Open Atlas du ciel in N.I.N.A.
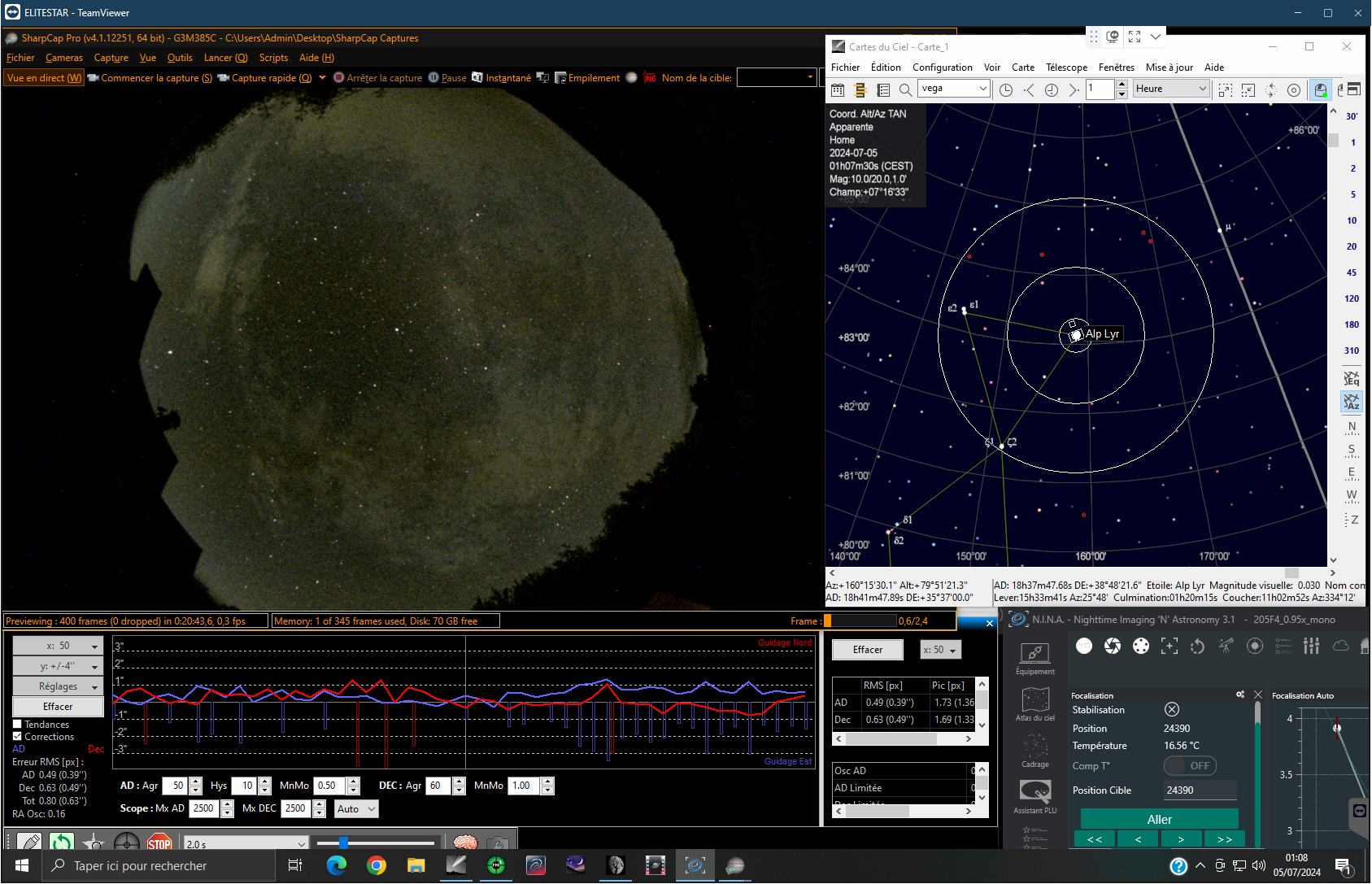 [x=1034, y=705]
